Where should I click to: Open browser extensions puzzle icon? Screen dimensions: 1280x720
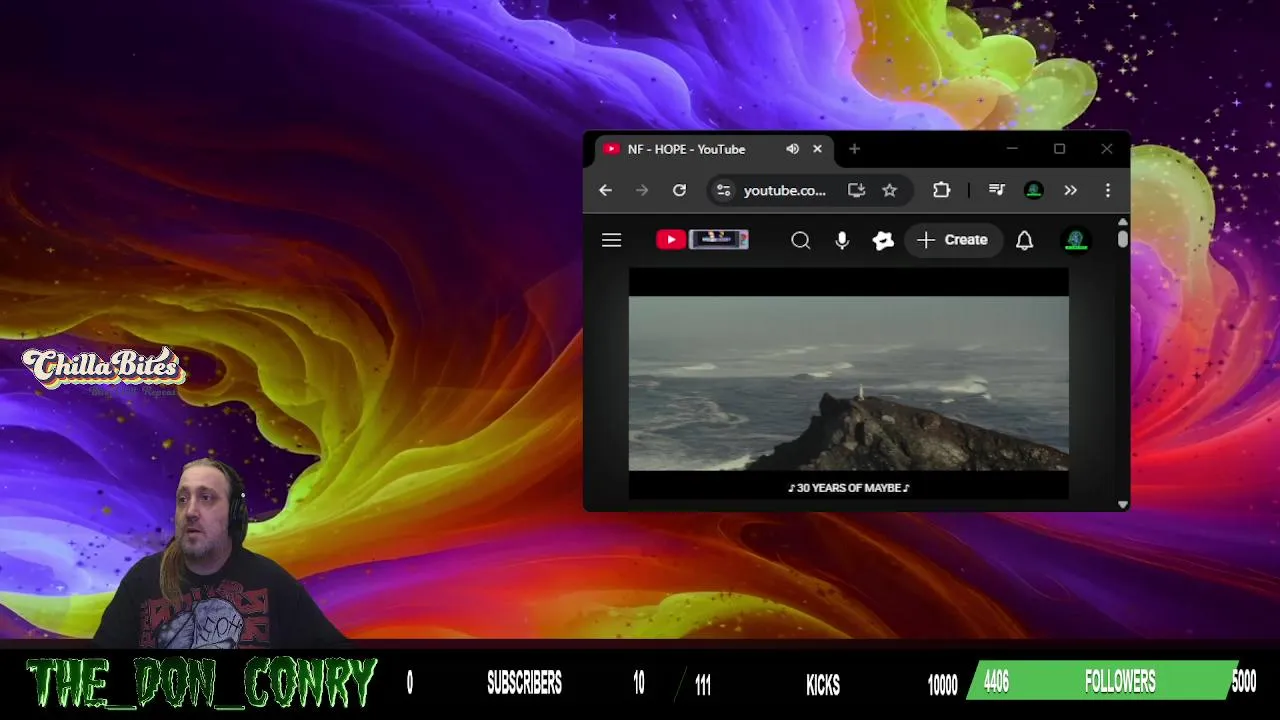pyautogui.click(x=941, y=190)
